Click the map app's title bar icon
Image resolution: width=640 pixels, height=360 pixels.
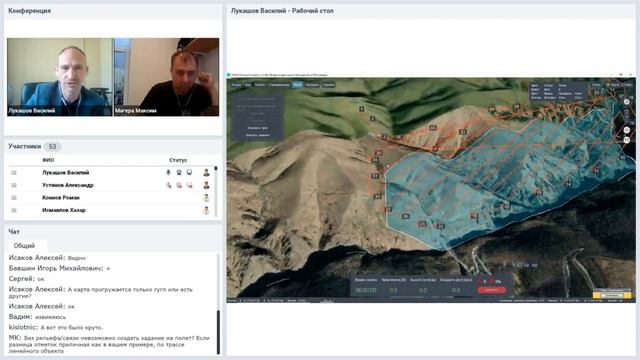tap(229, 75)
